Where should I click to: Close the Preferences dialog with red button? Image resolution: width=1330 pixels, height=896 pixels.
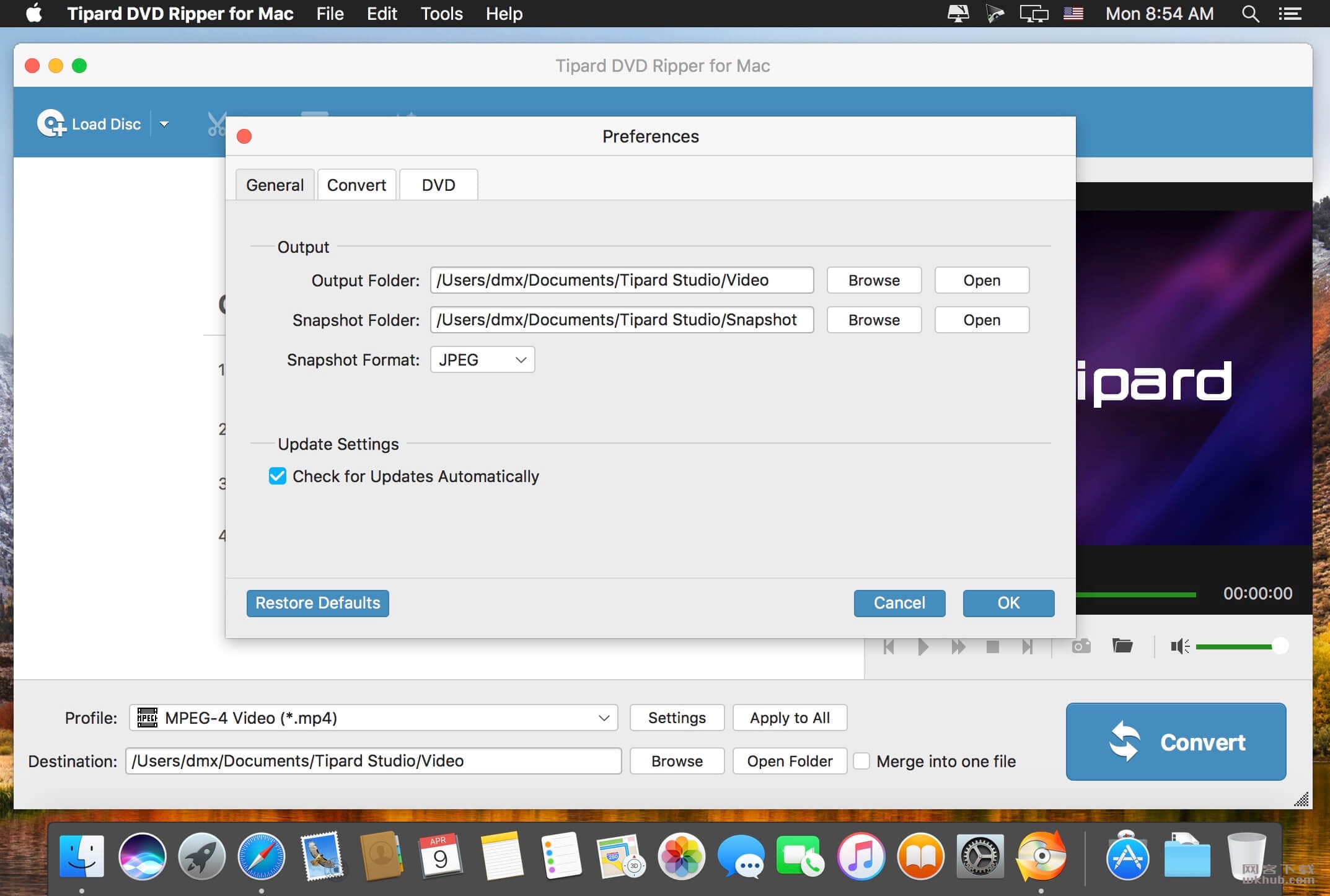(x=244, y=136)
